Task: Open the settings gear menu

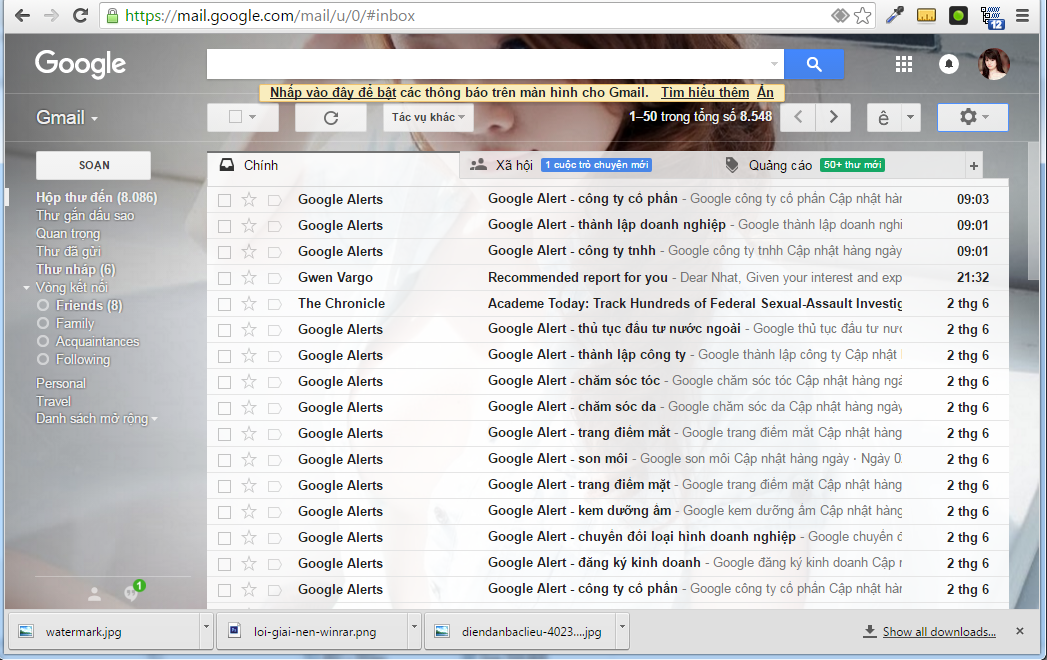Action: (972, 117)
